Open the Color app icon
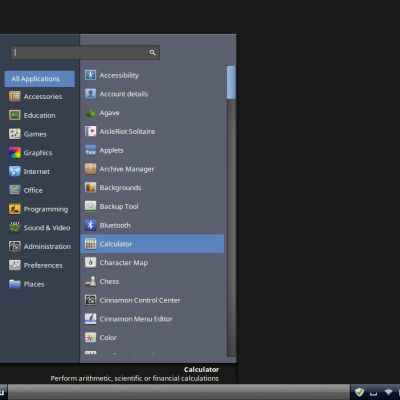Screen dimensions: 400x400 [x=90, y=337]
